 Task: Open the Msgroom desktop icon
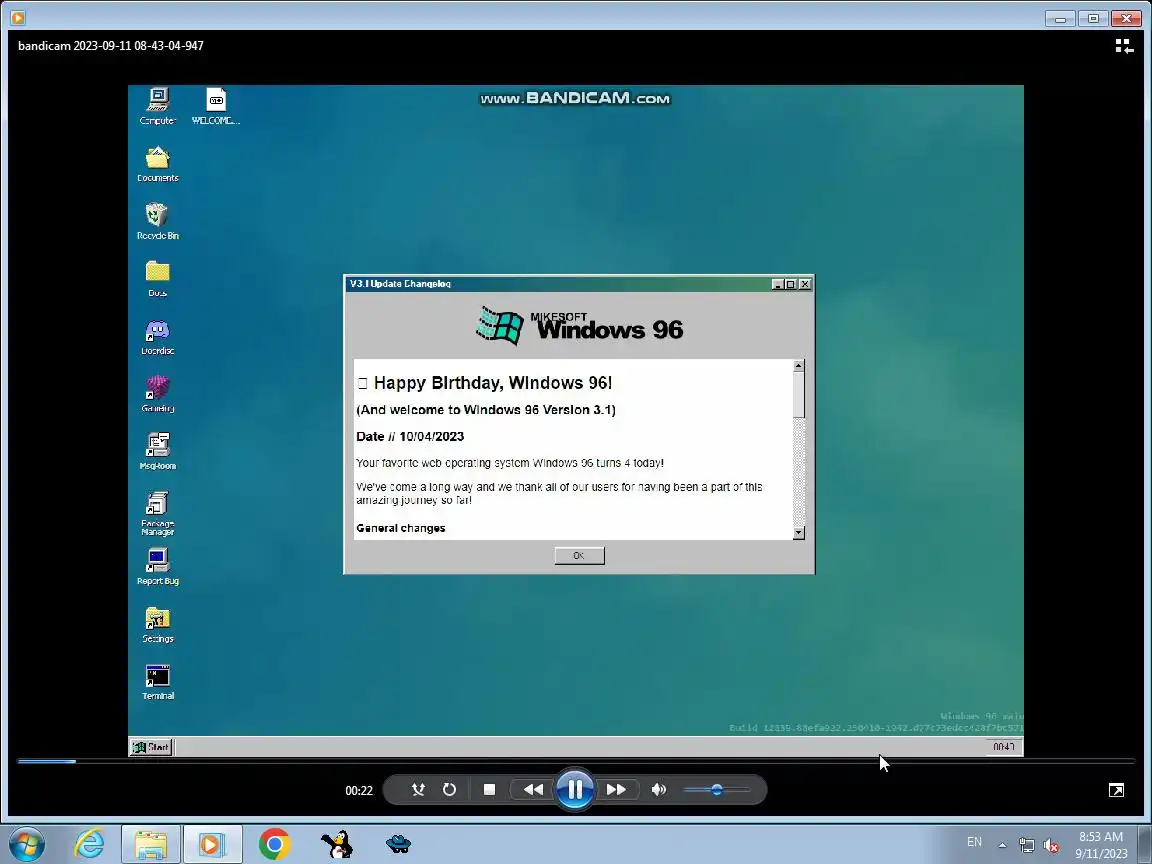click(158, 451)
